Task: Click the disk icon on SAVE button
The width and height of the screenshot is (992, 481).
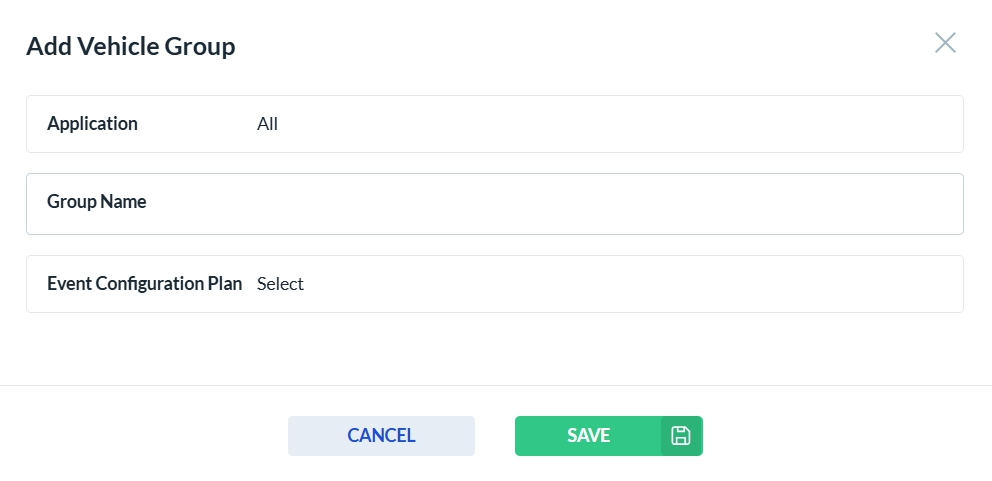Action: click(681, 436)
